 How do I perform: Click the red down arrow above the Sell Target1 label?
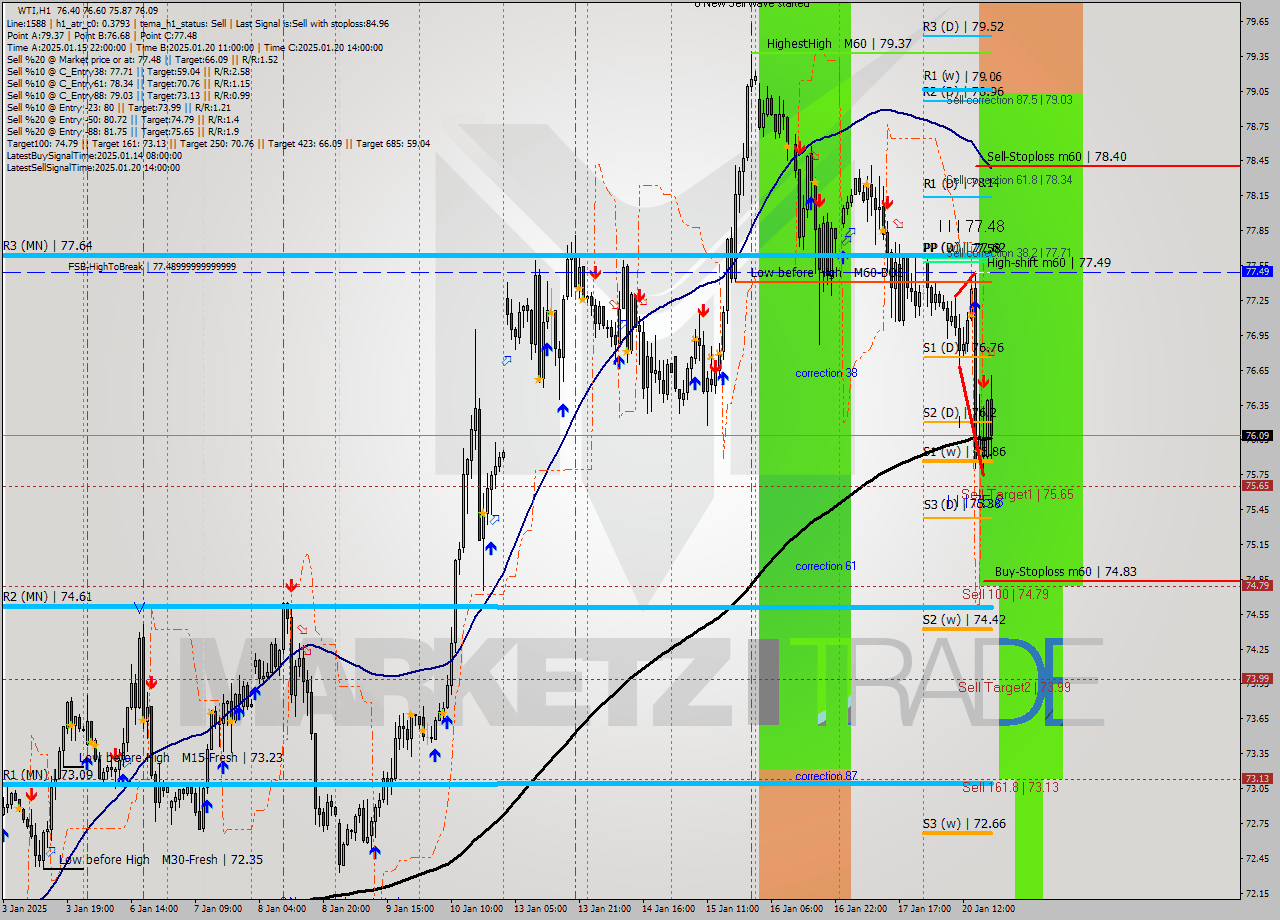984,381
